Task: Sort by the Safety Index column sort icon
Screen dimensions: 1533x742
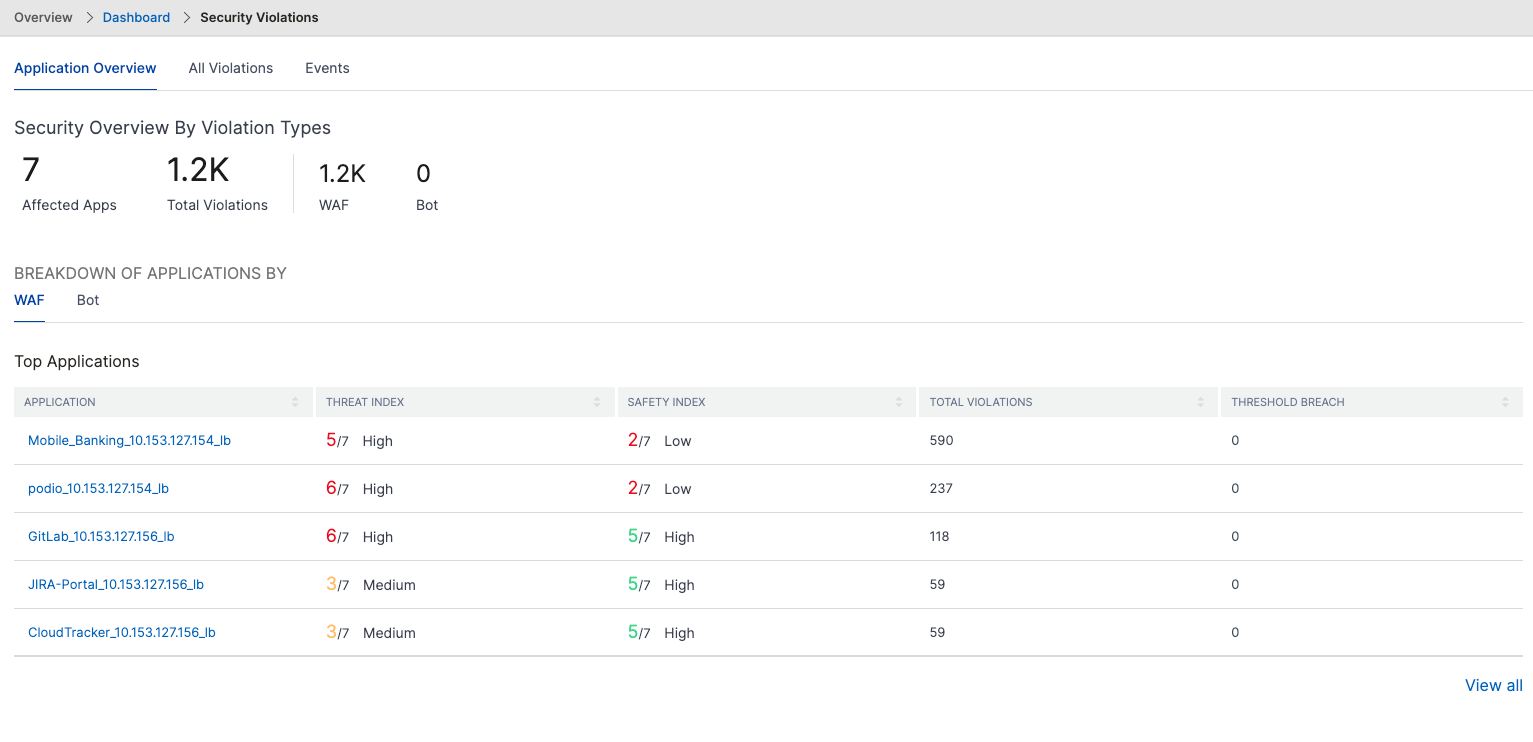Action: point(899,402)
